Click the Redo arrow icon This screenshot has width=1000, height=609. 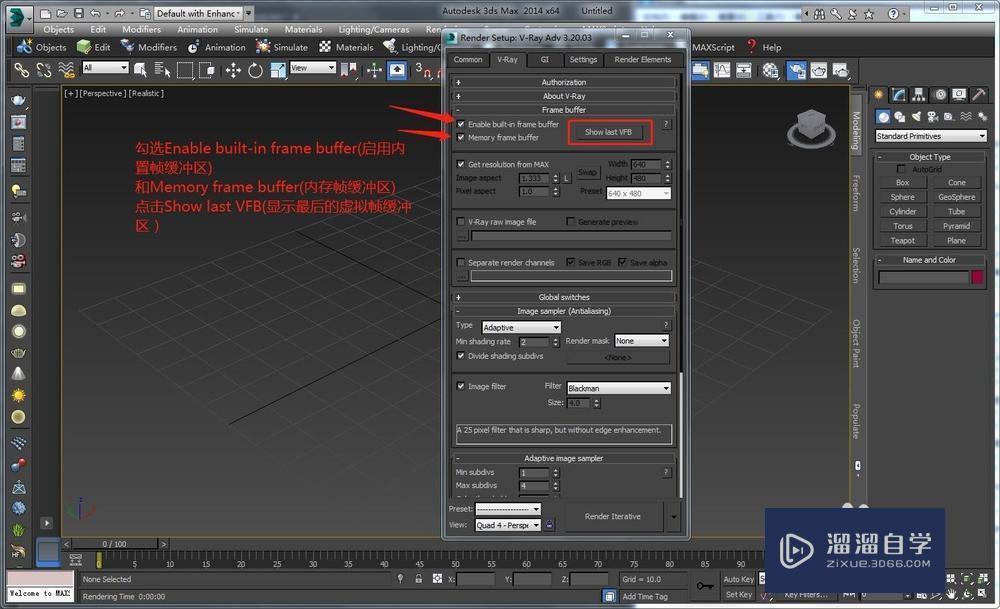tap(119, 13)
